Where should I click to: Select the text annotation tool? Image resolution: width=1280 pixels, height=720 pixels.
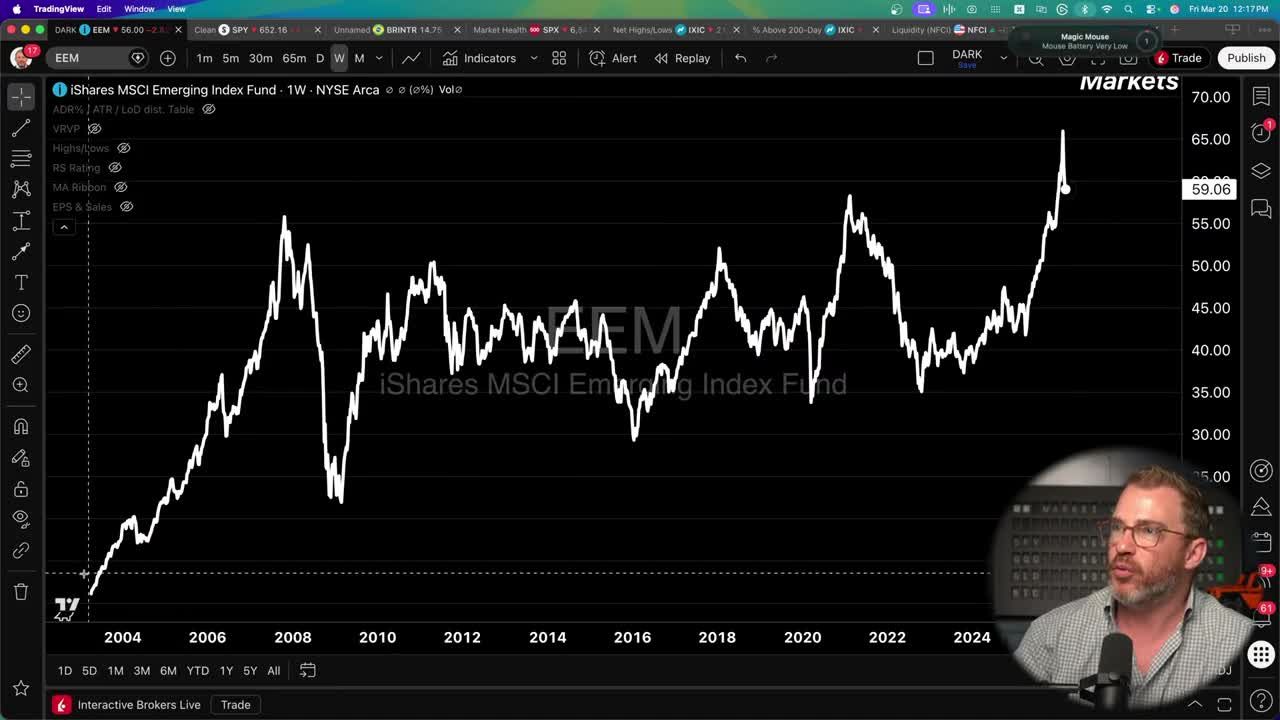pos(21,282)
